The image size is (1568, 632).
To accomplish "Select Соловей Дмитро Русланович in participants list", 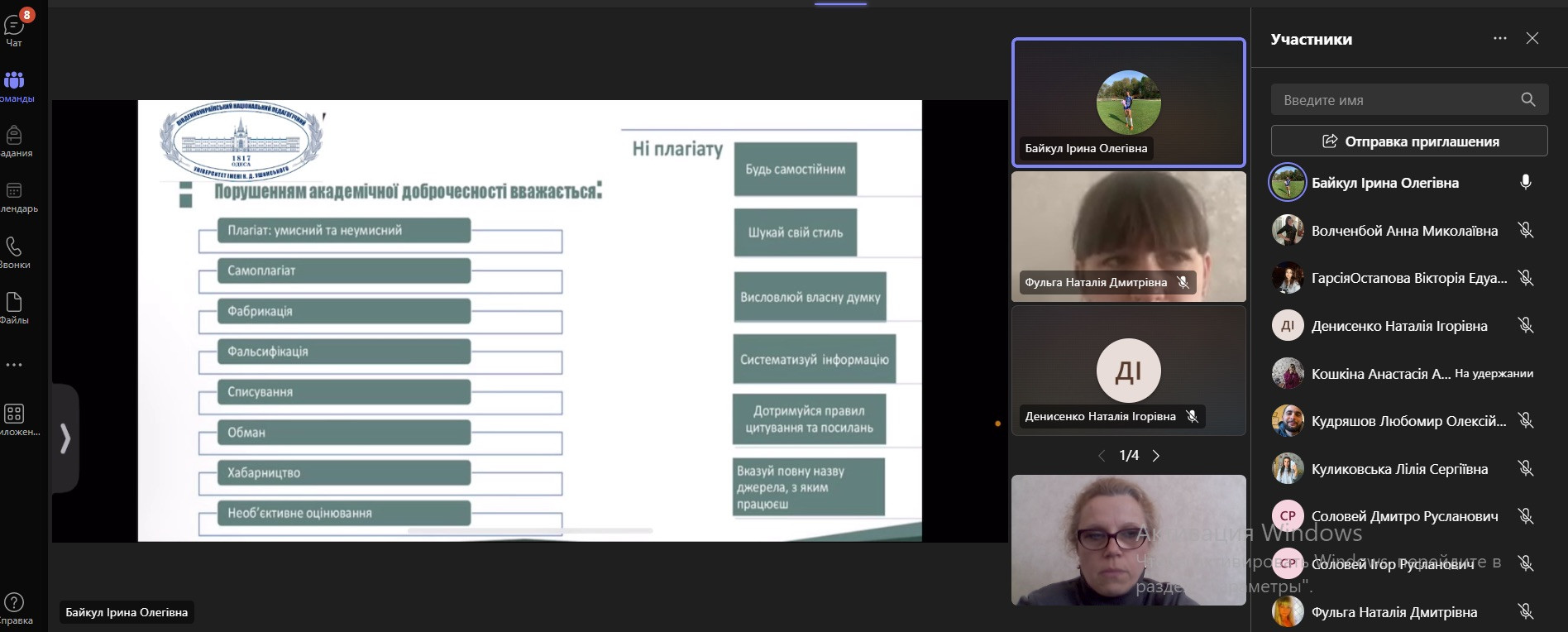I will click(1409, 516).
